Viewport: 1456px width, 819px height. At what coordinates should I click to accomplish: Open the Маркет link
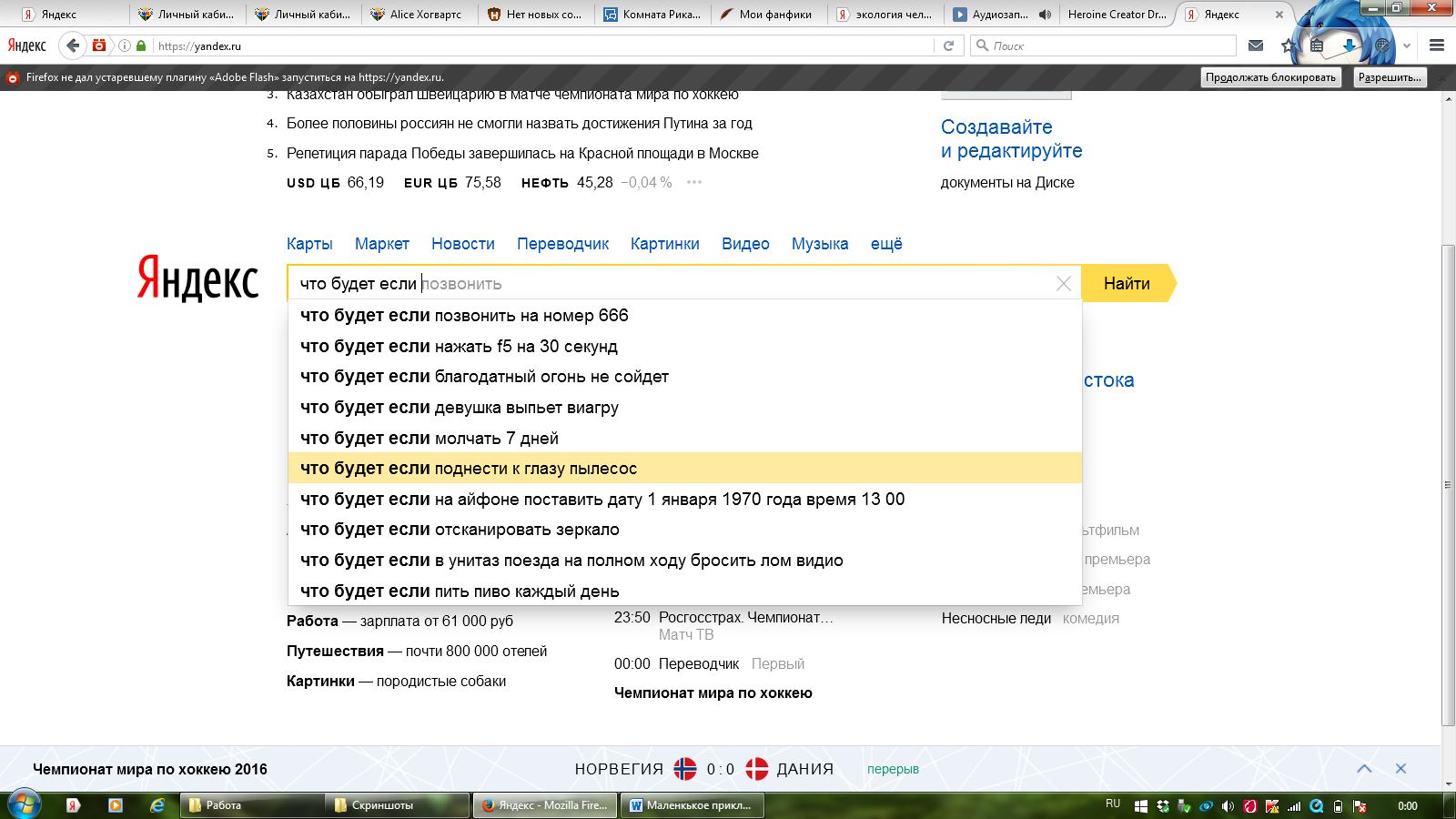tap(382, 244)
